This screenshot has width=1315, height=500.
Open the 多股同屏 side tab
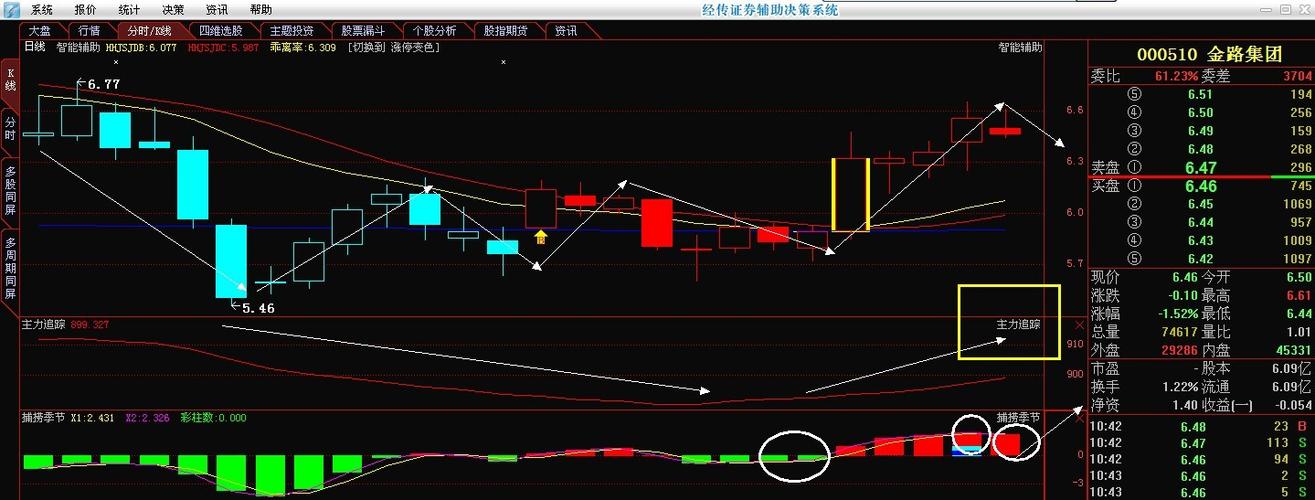[x=10, y=191]
